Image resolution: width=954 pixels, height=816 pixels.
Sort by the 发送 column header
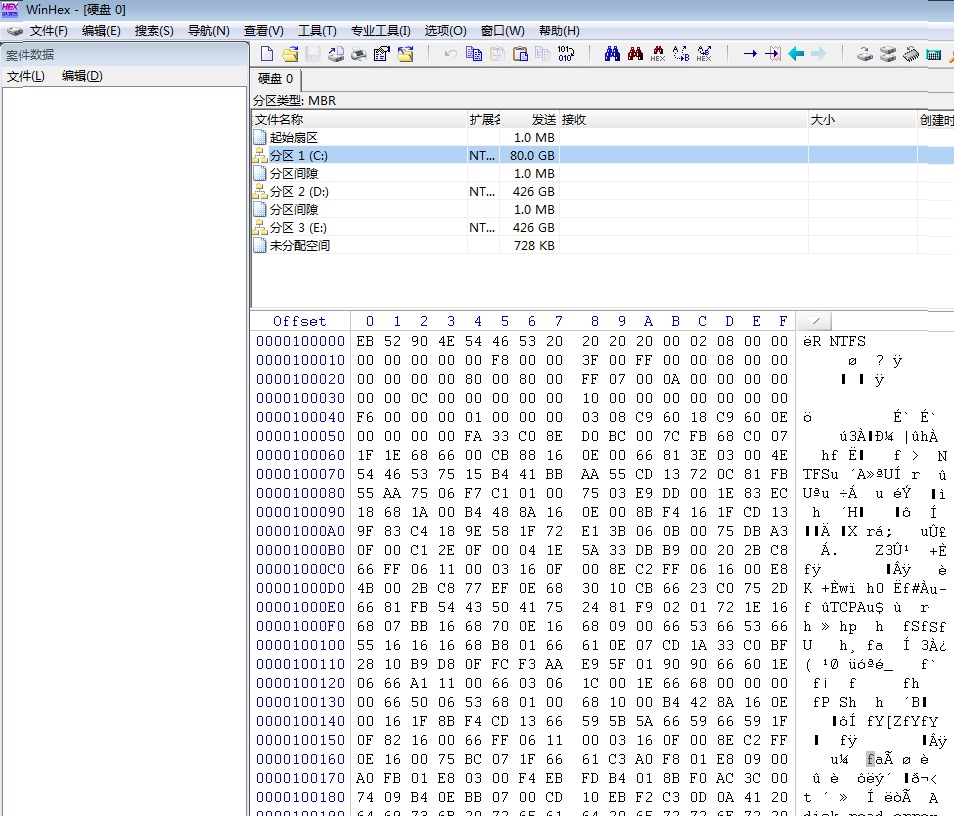529,120
